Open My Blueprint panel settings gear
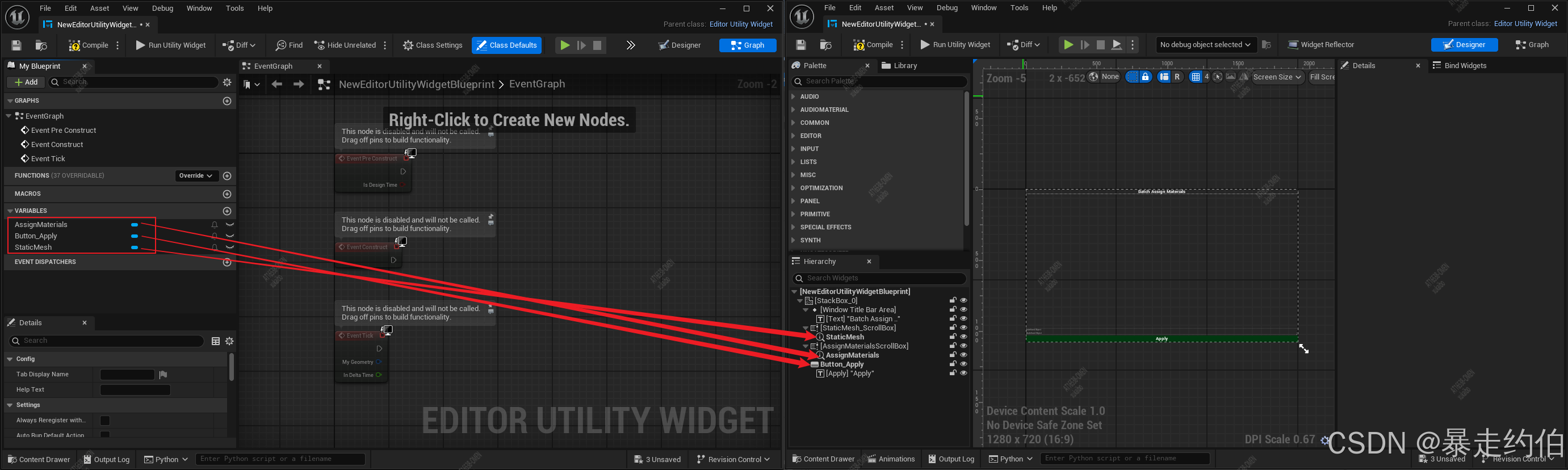 pyautogui.click(x=227, y=82)
